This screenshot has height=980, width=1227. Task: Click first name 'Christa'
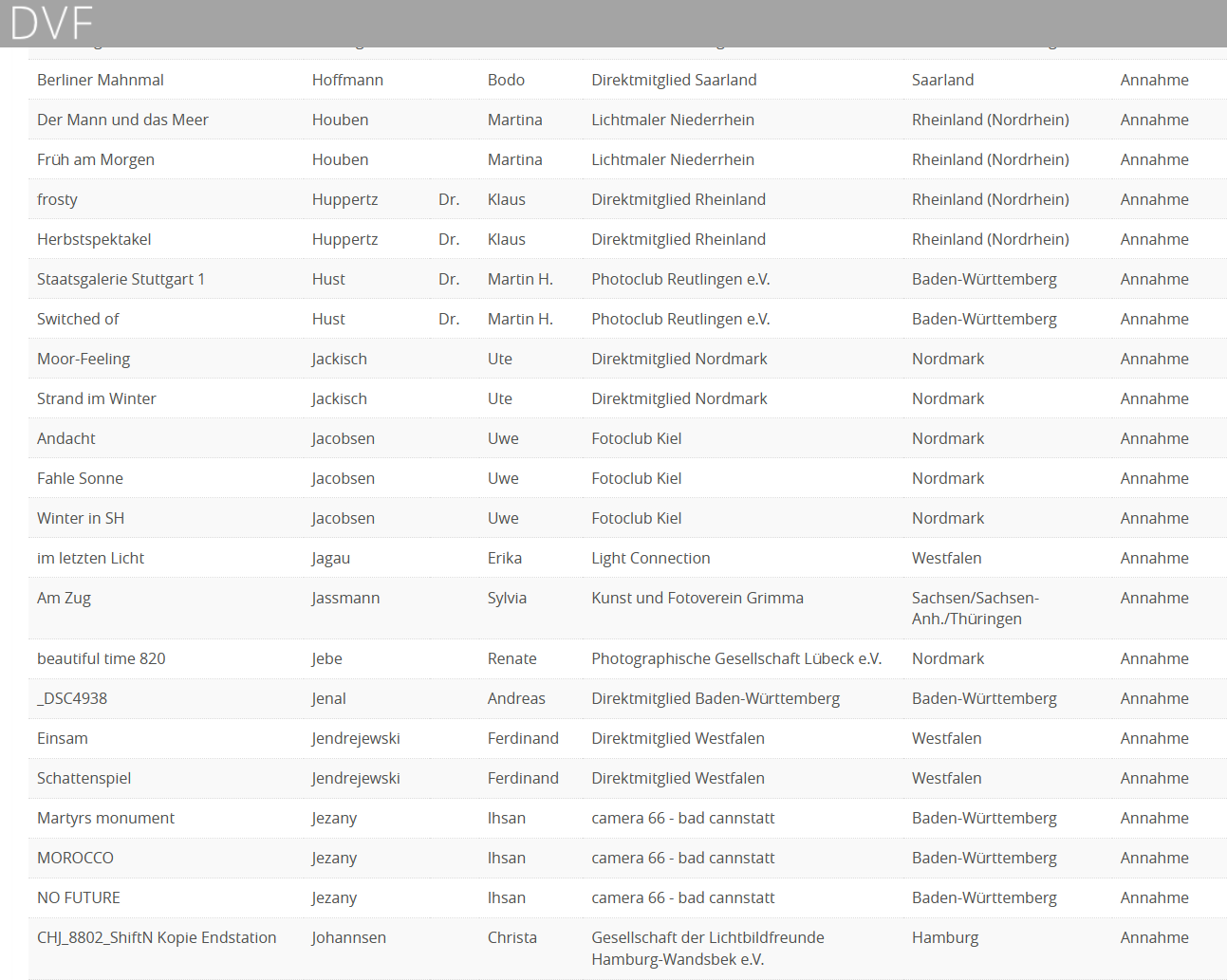(x=512, y=937)
